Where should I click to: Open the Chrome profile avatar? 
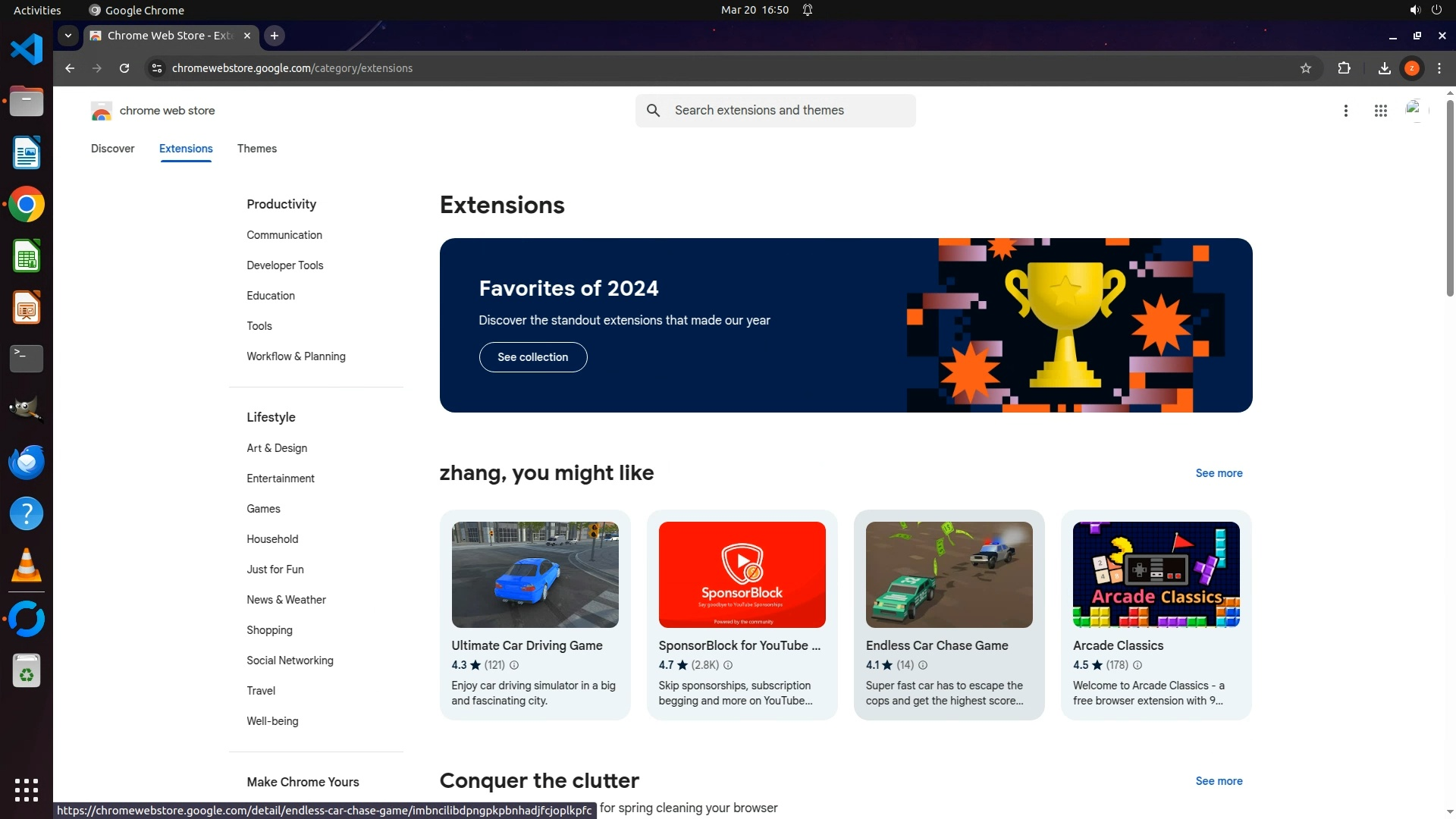(x=1411, y=68)
